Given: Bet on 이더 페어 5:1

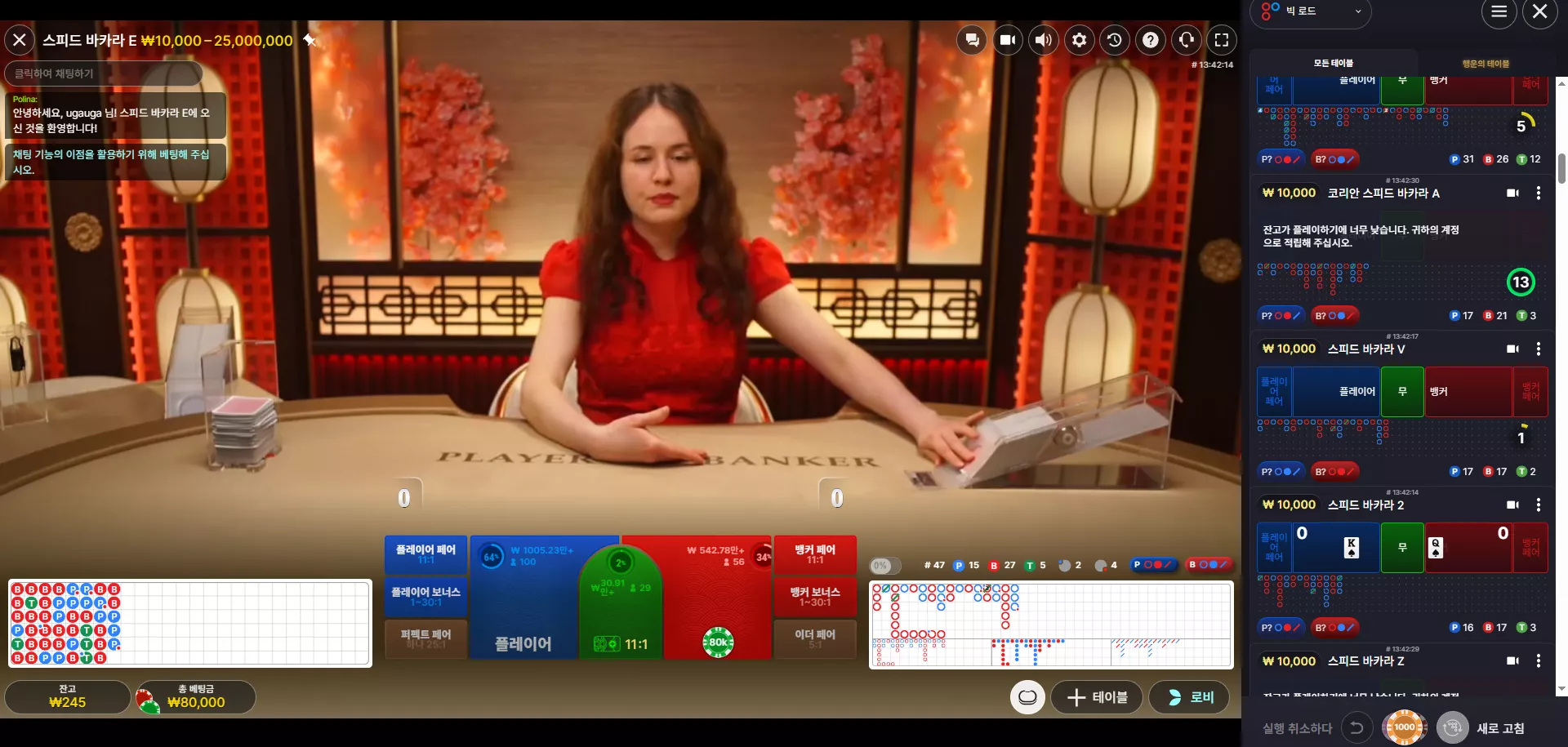Looking at the screenshot, I should click(815, 639).
